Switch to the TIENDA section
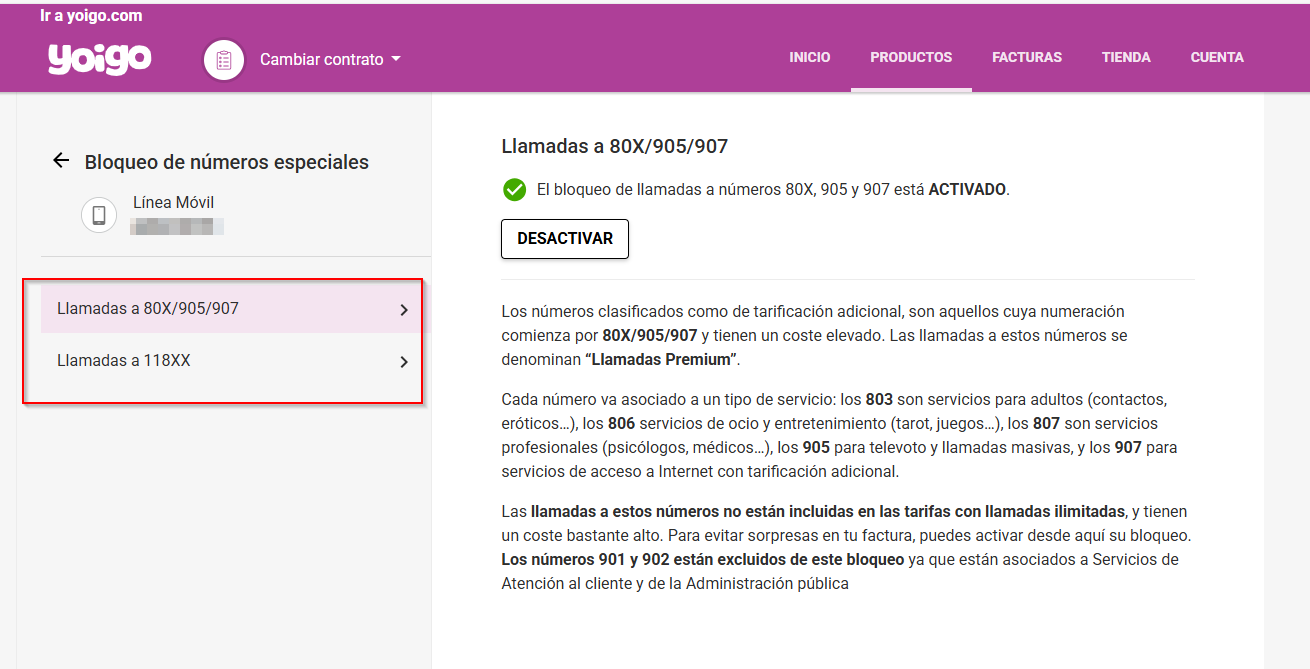The width and height of the screenshot is (1310, 669). (x=1126, y=57)
